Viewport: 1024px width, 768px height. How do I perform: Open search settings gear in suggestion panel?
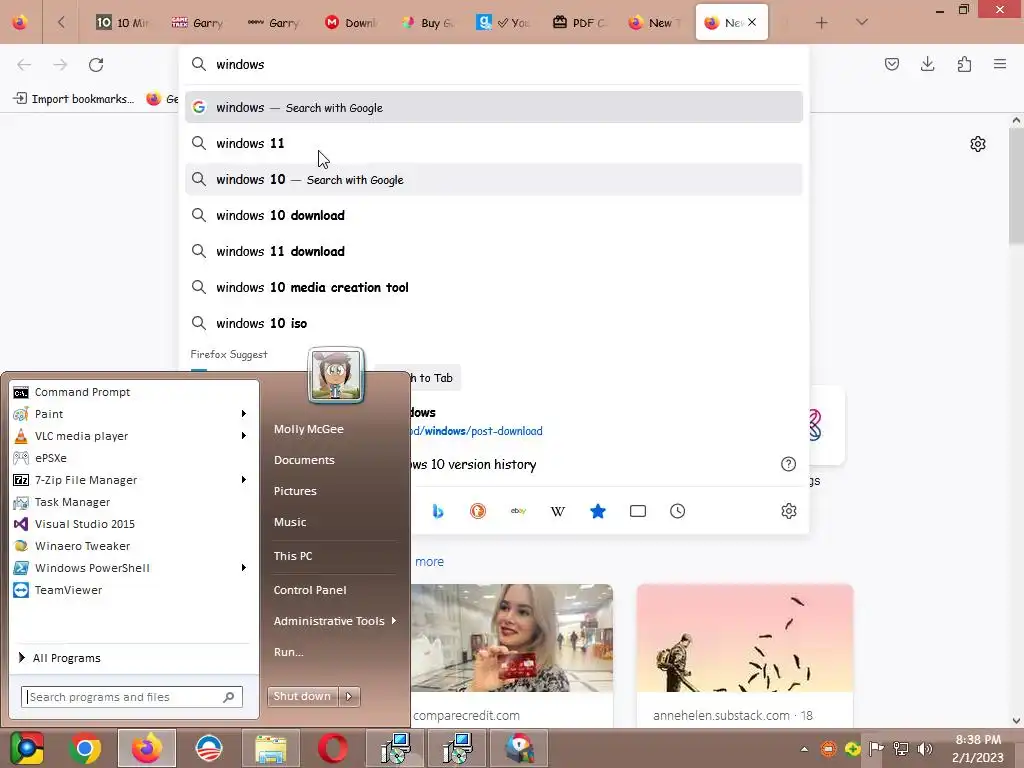coord(789,511)
